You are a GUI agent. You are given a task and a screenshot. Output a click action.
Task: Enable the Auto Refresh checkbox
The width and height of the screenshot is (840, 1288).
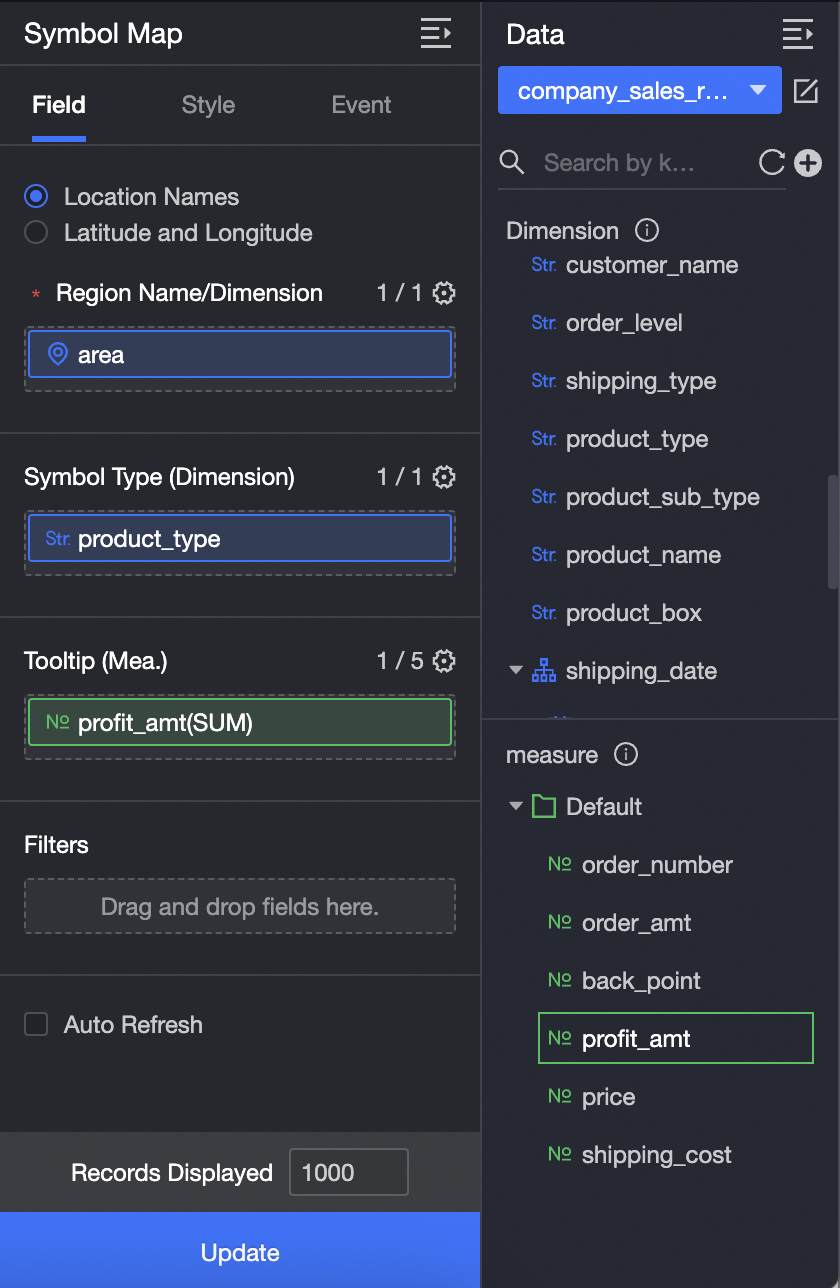(36, 1025)
